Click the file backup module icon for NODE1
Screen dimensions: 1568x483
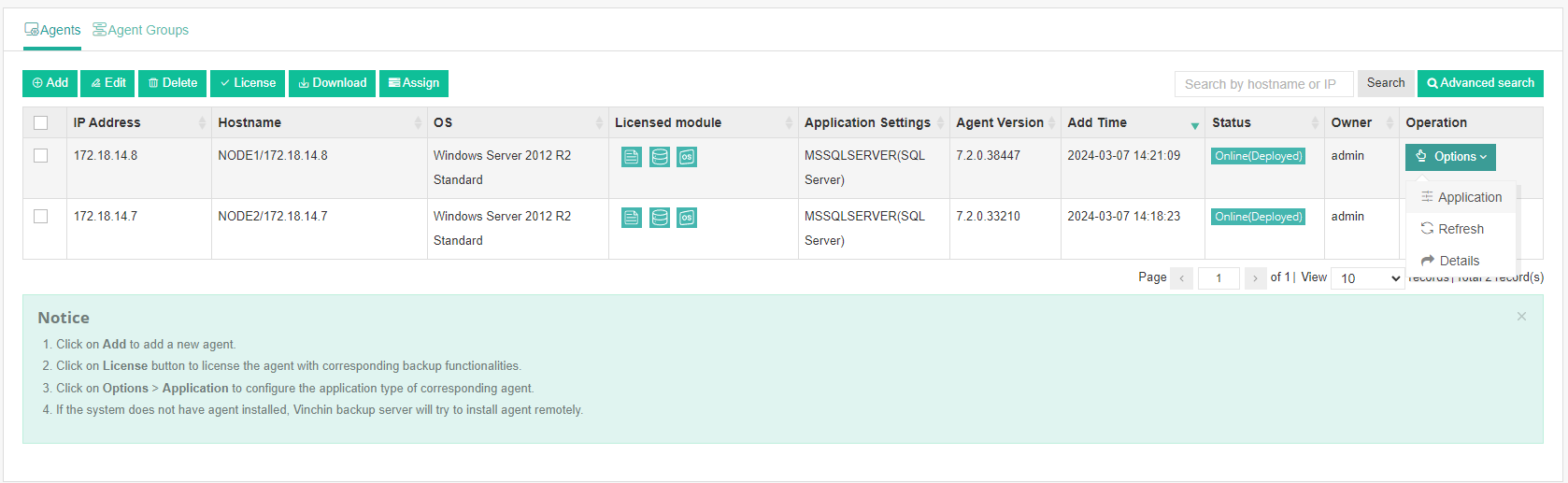632,157
